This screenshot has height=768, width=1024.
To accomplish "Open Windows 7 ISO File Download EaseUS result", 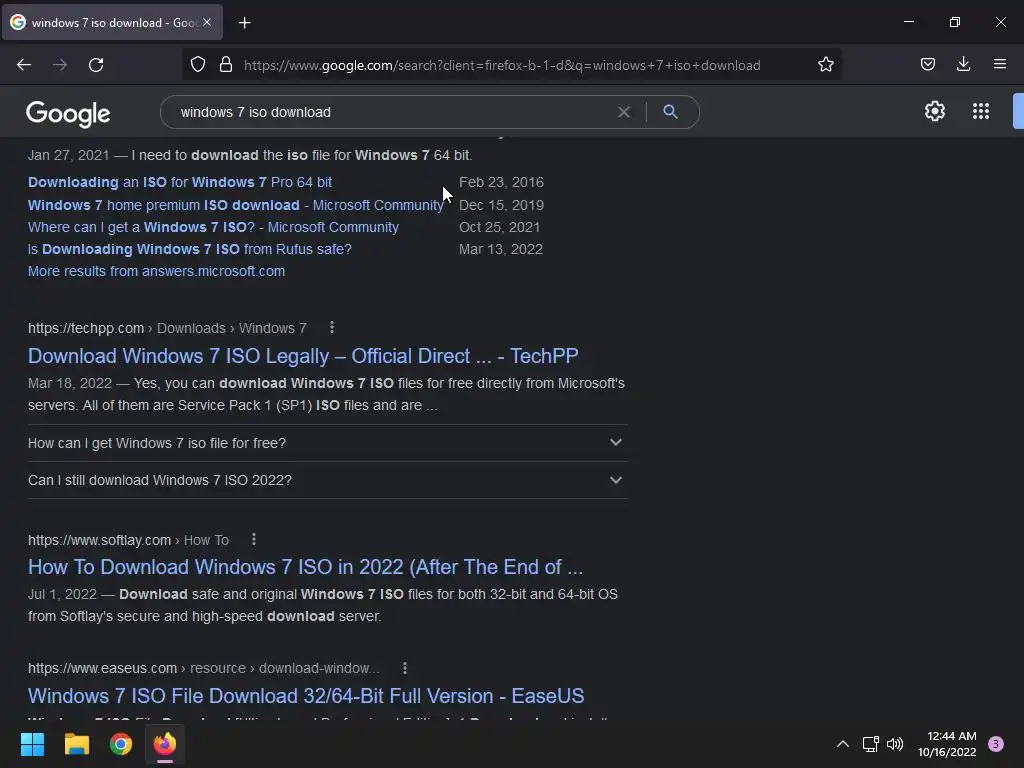I will point(306,696).
